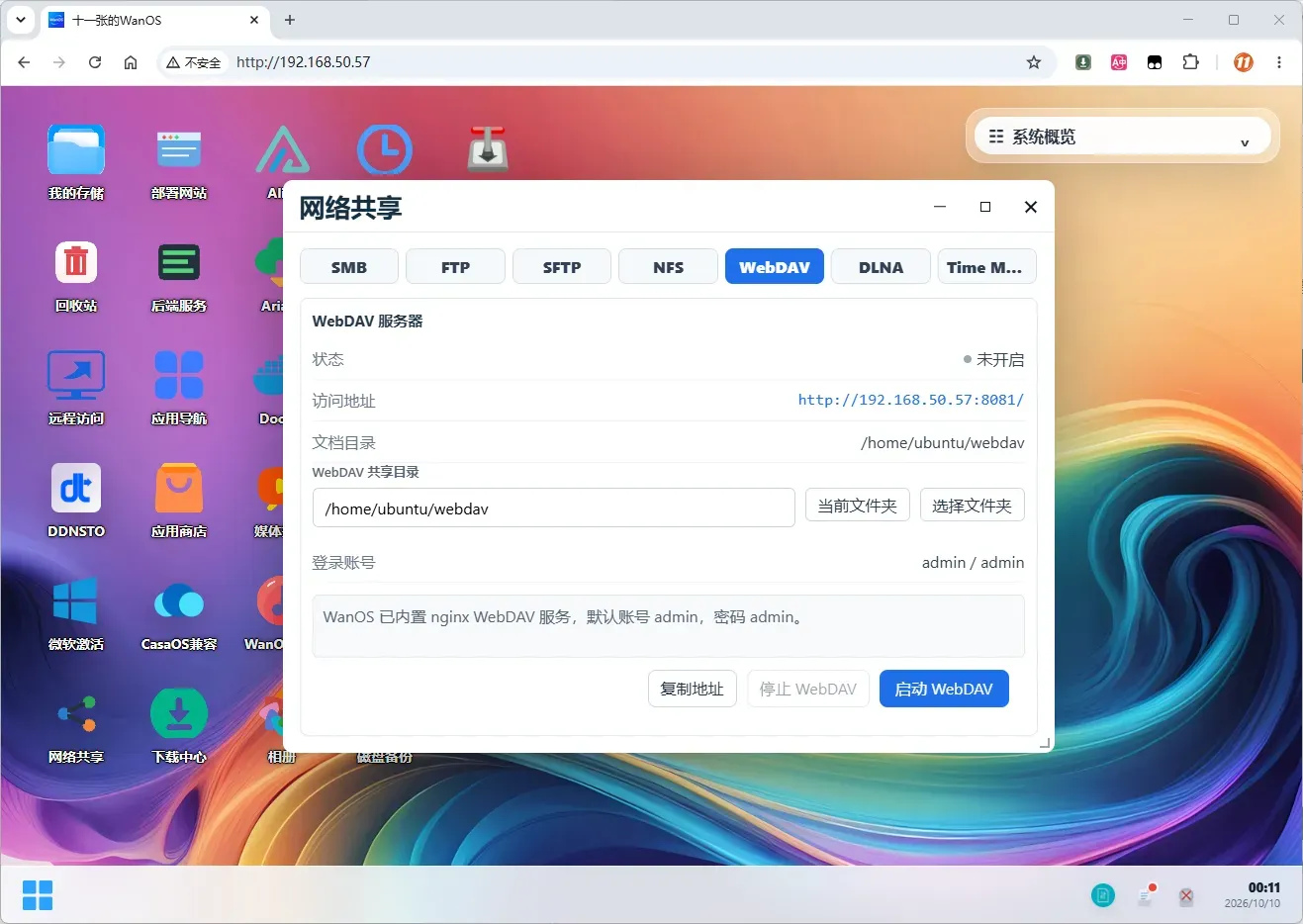Click the WebDAV 共享目录 path input field
Screen dimensions: 1303x924
(x=554, y=508)
